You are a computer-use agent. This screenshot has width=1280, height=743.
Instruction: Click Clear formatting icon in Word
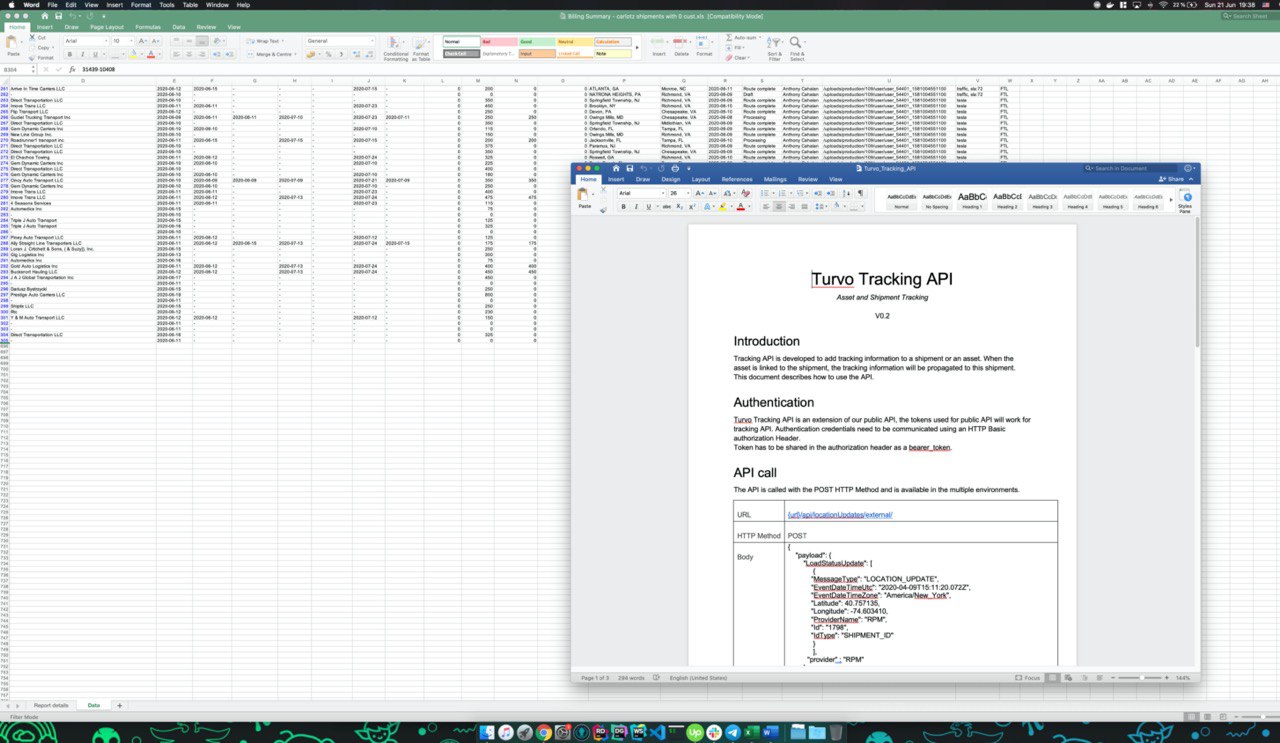746,193
